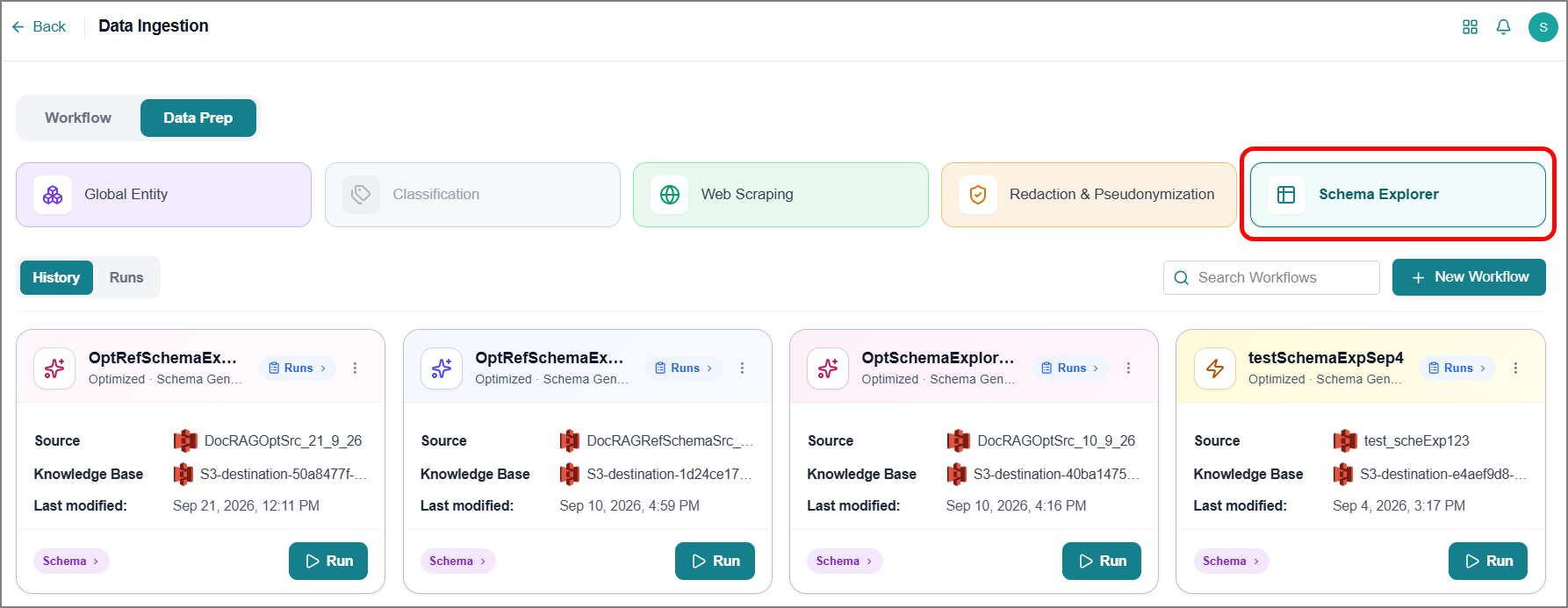The image size is (1568, 608).
Task: Click the Data Ingestion page title
Action: click(x=154, y=26)
